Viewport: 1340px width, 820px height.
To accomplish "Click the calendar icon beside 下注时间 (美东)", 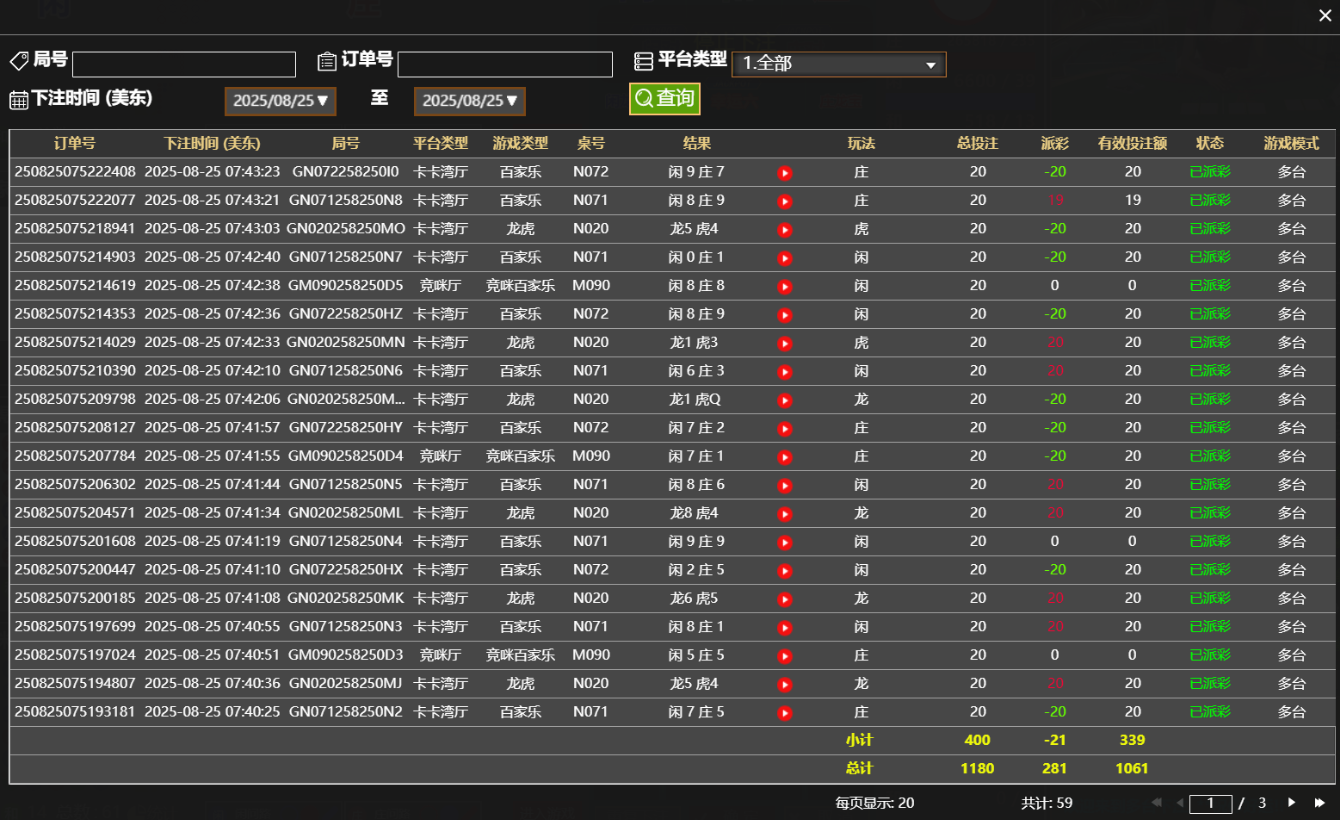I will pos(17,98).
